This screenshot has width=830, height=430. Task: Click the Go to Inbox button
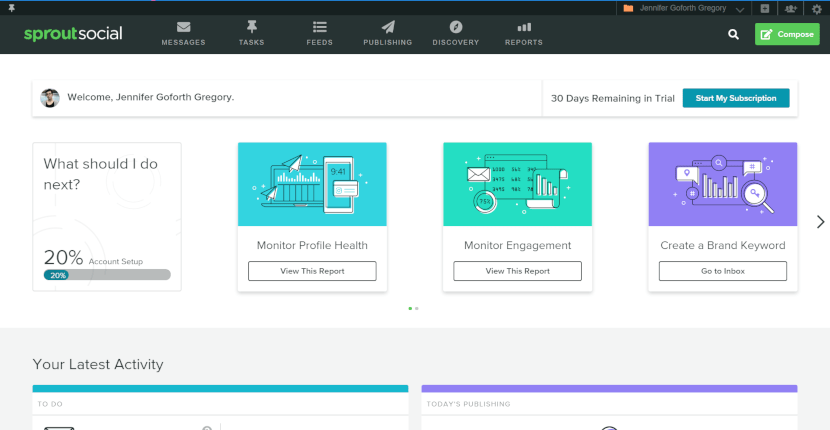point(723,271)
